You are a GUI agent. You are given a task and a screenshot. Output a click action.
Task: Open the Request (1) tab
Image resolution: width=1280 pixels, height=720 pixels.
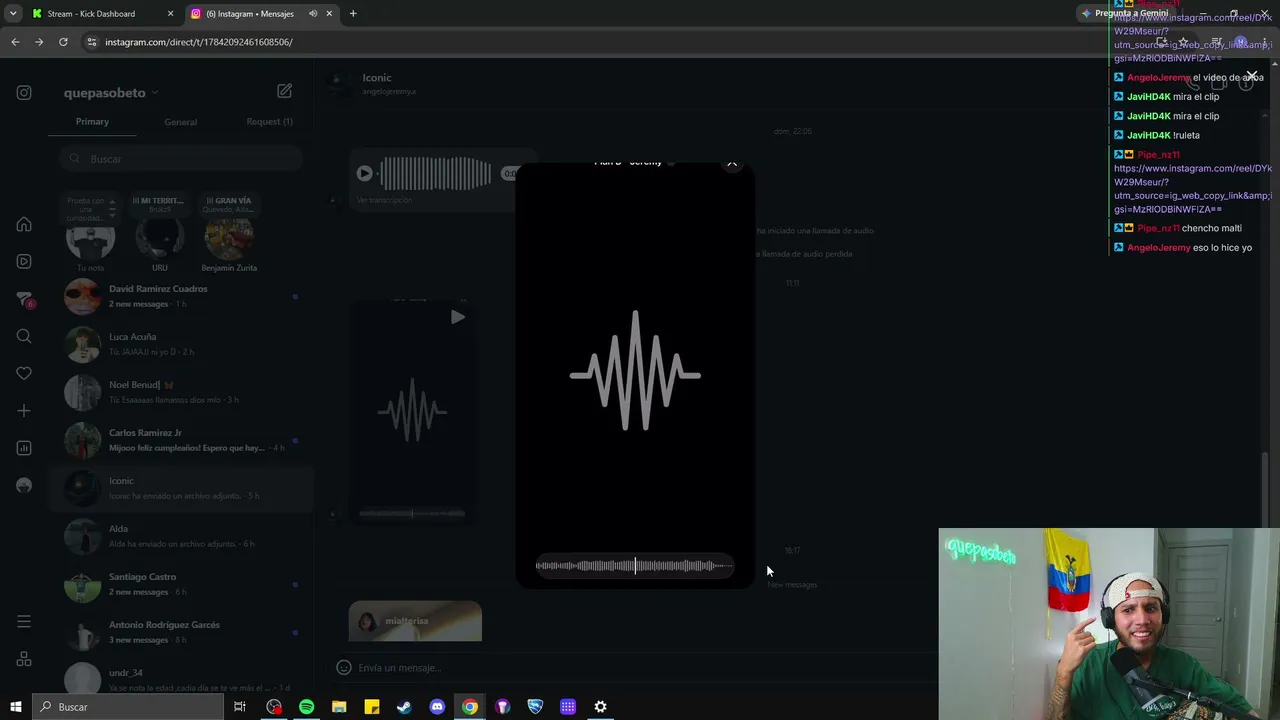pyautogui.click(x=269, y=122)
